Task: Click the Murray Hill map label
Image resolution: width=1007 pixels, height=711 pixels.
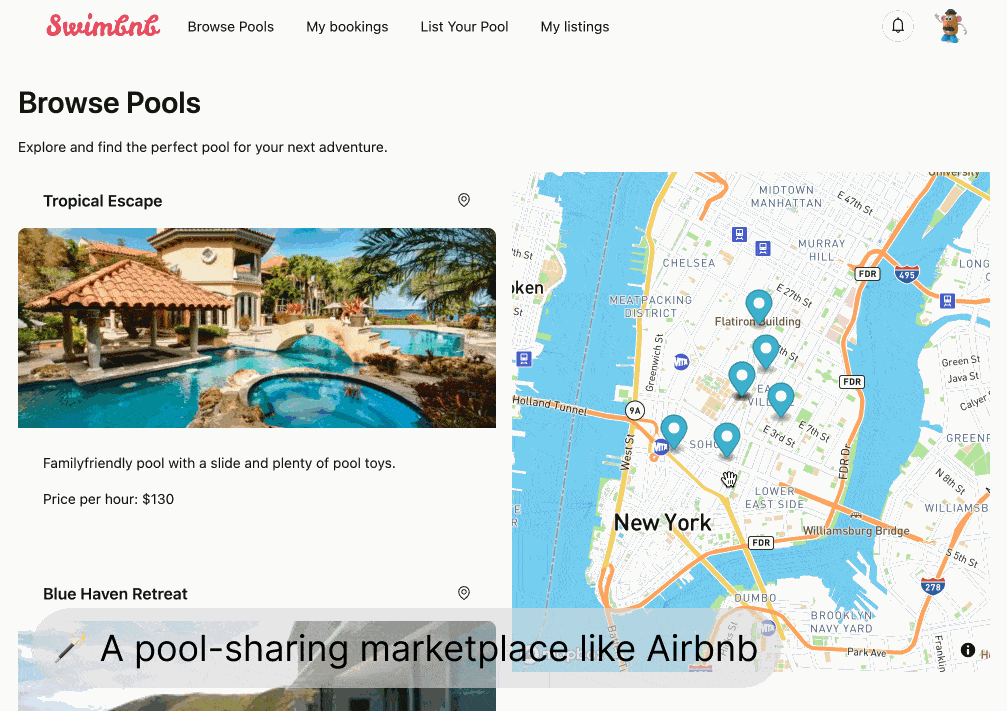Action: pyautogui.click(x=821, y=250)
